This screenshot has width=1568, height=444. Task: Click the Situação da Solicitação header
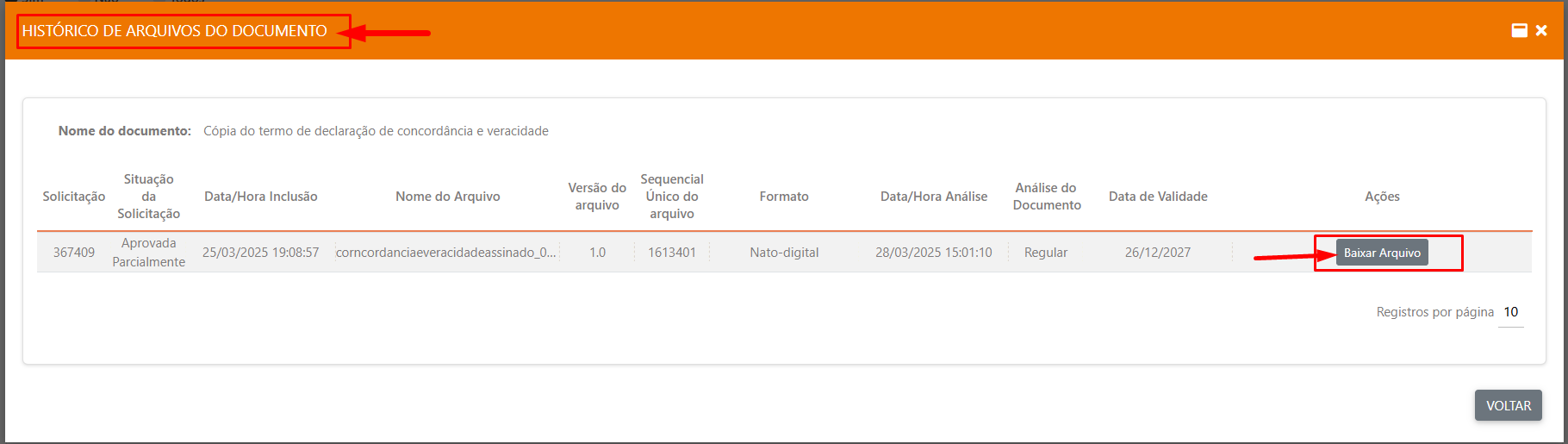tap(149, 197)
